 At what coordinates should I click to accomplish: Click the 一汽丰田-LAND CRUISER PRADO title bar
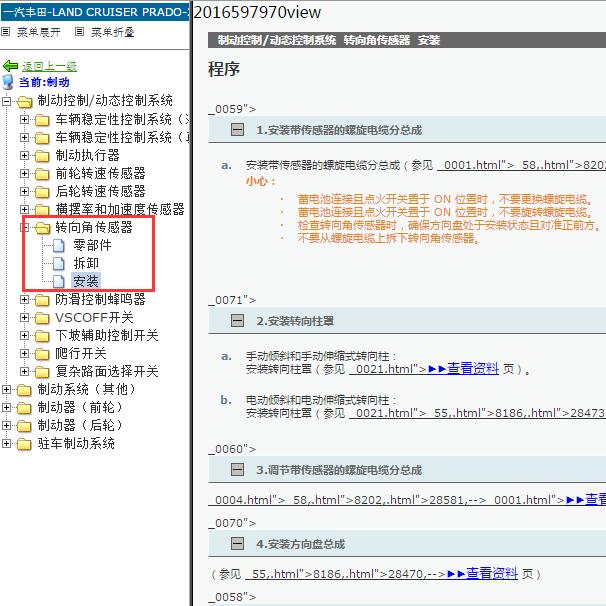click(95, 12)
